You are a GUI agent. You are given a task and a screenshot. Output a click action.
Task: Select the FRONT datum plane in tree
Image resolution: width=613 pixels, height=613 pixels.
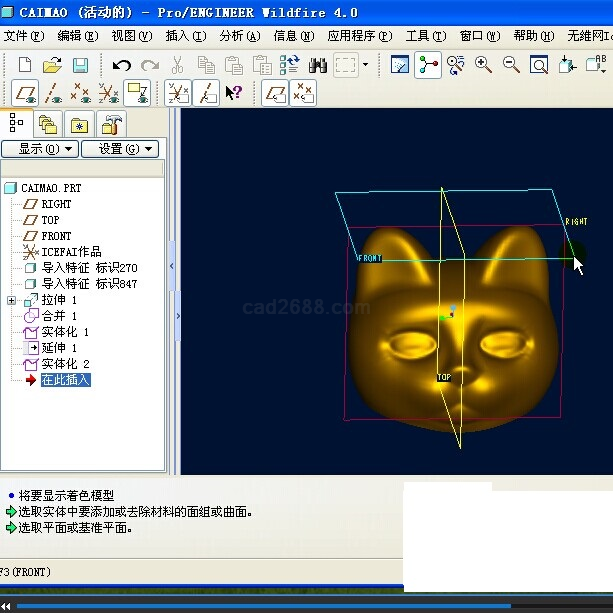coord(56,236)
